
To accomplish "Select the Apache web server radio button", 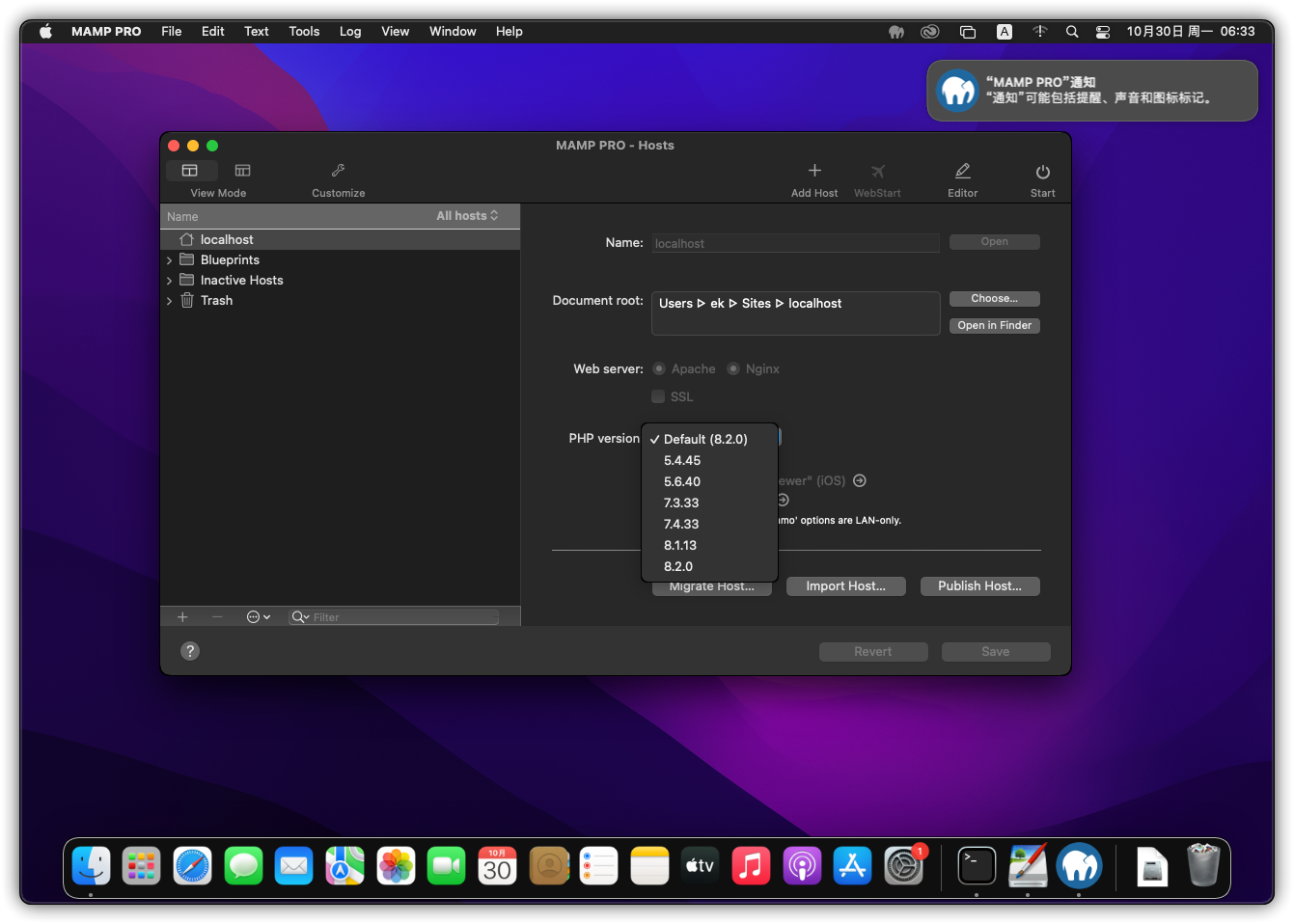I will 659,368.
